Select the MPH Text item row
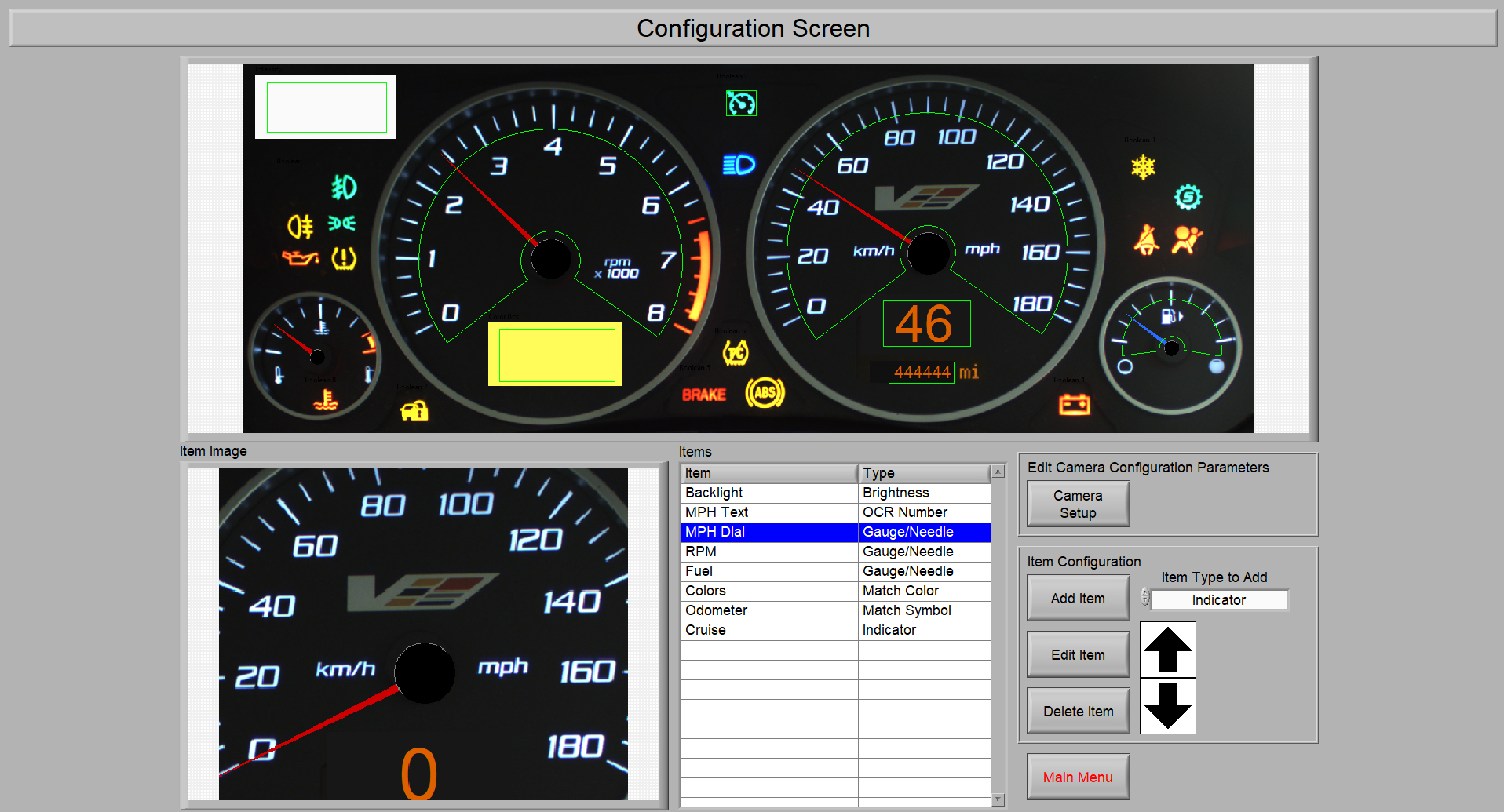The width and height of the screenshot is (1504, 812). pos(836,512)
